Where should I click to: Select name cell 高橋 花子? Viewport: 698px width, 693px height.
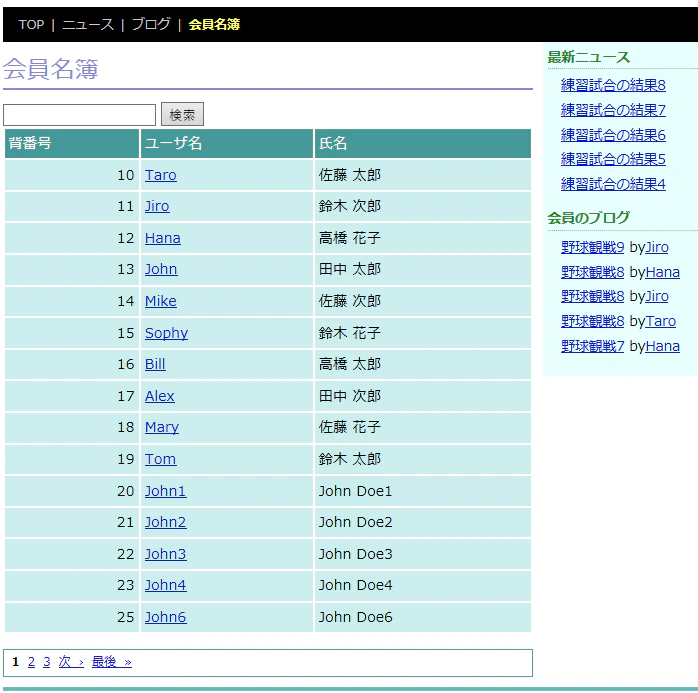tap(423, 238)
